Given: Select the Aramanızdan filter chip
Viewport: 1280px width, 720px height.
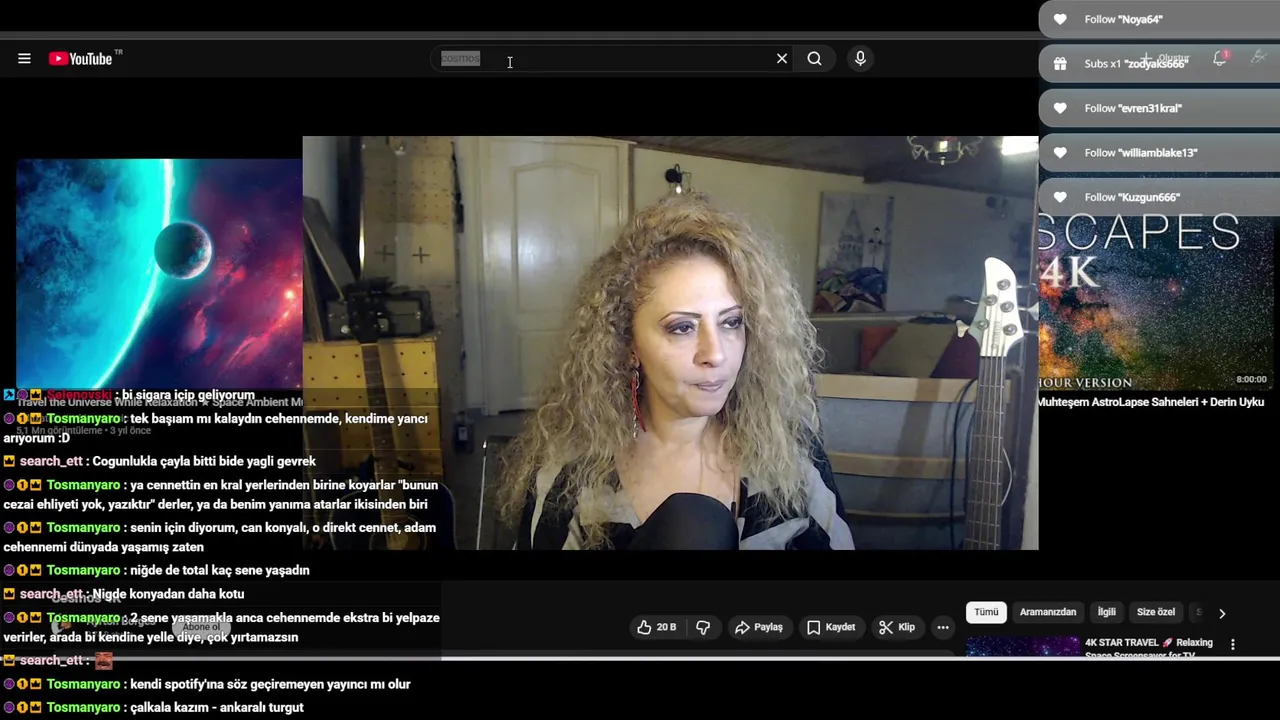Looking at the screenshot, I should tap(1048, 612).
